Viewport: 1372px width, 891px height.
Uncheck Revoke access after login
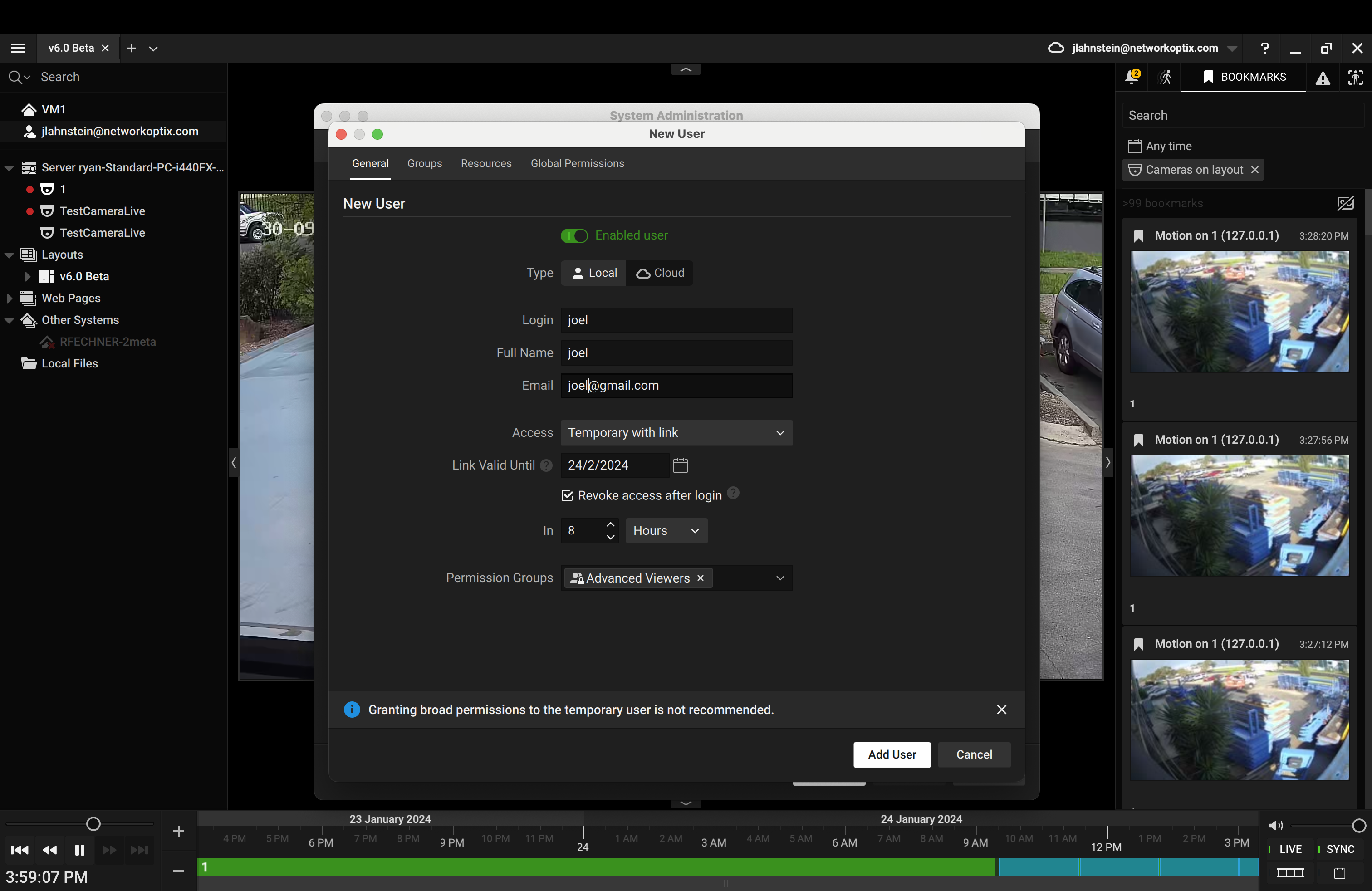click(567, 495)
